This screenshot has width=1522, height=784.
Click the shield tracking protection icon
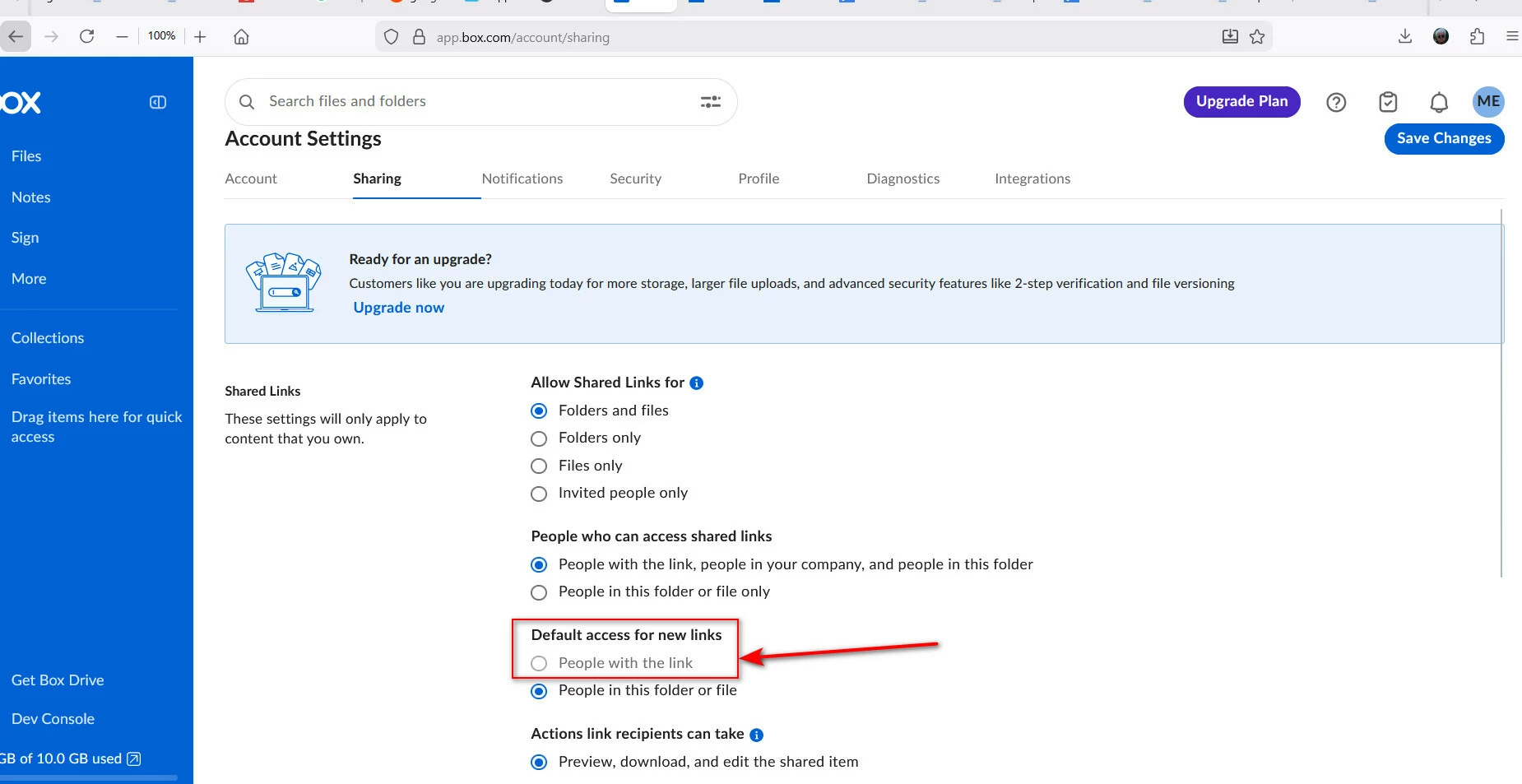pos(392,37)
